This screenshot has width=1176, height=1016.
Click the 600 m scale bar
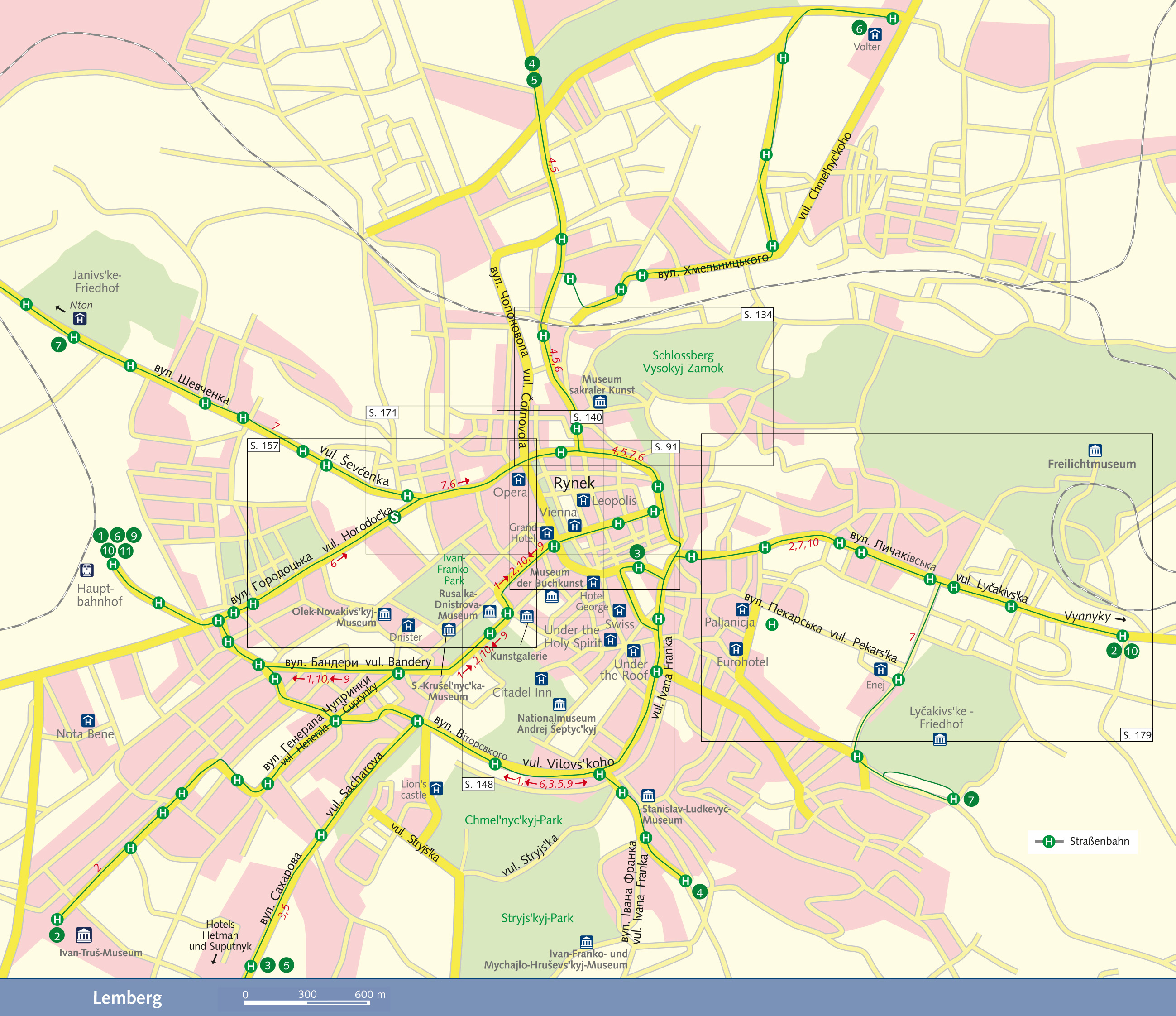tap(307, 1002)
